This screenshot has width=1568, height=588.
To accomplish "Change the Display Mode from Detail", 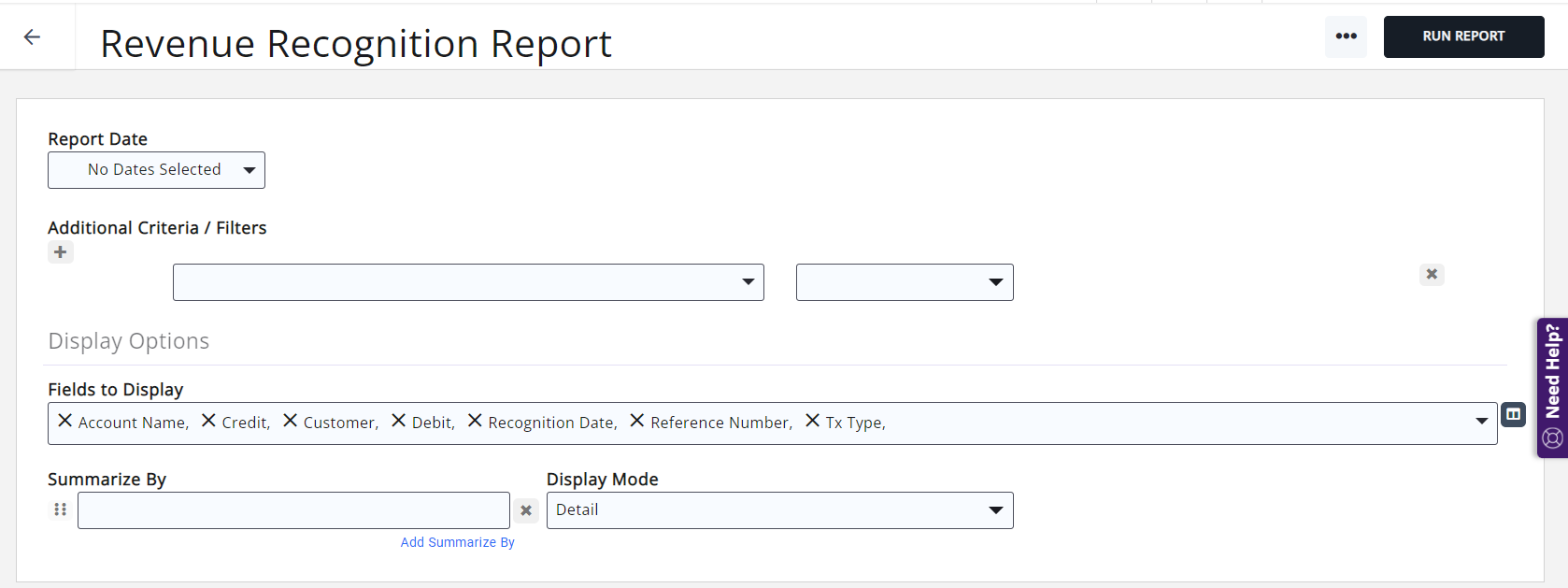I will coord(779,510).
